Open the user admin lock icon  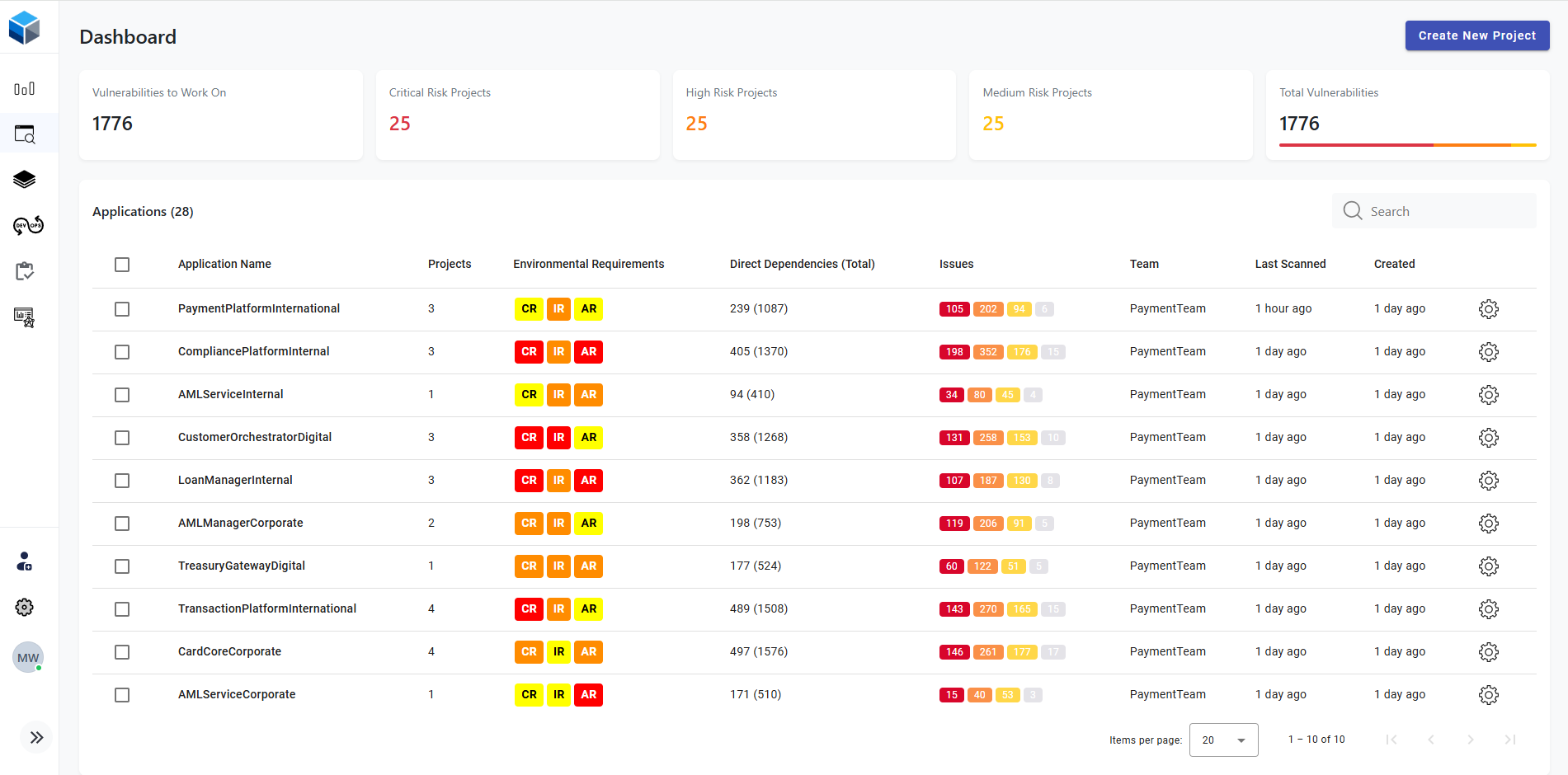point(25,561)
